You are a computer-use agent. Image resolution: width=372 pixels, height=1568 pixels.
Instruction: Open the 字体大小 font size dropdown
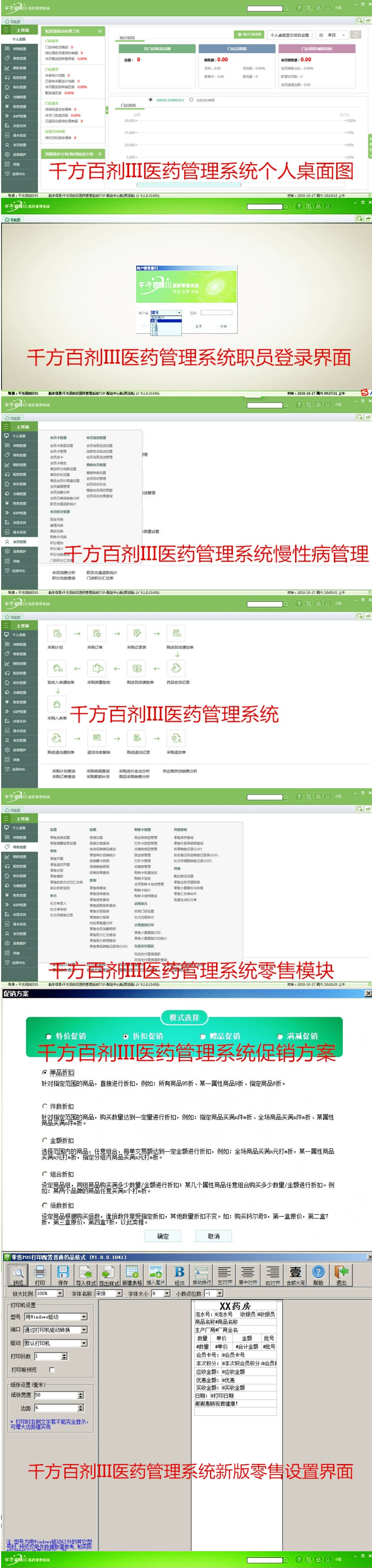(167, 1293)
